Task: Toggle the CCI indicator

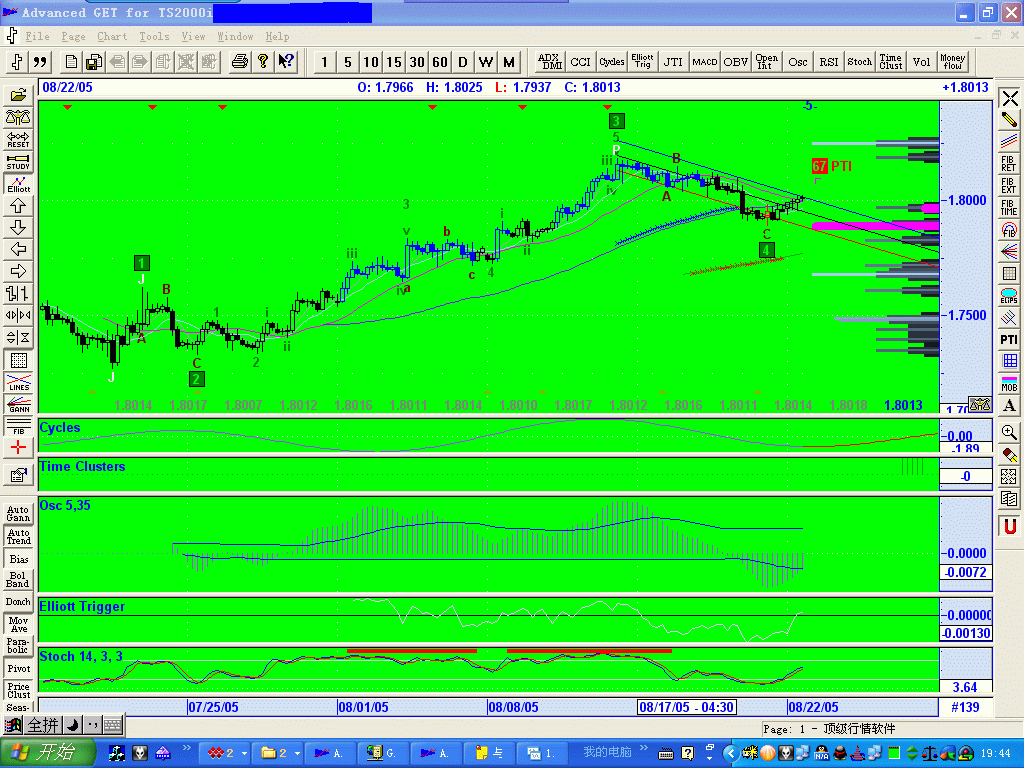Action: [x=581, y=62]
